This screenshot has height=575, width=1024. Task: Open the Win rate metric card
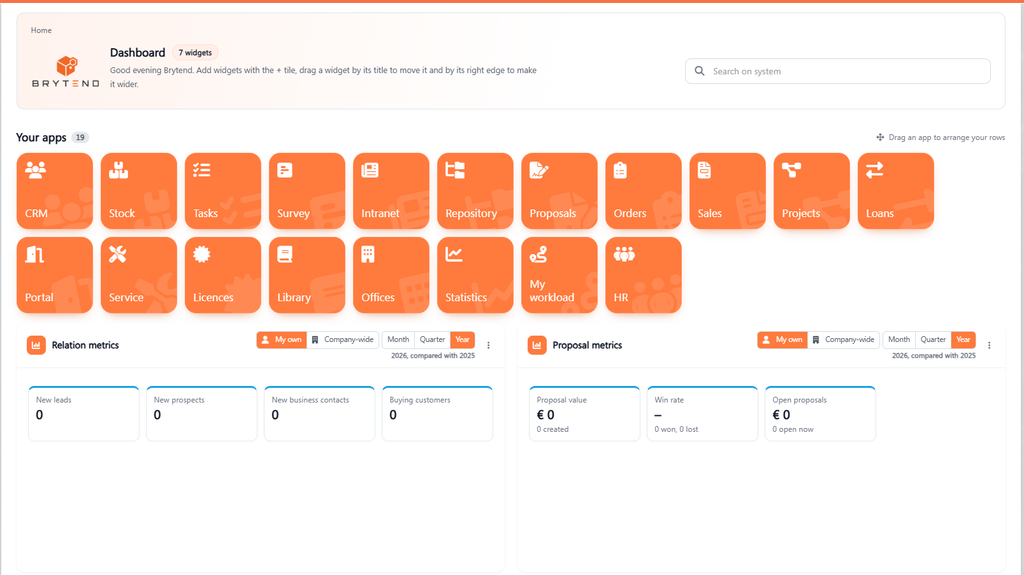[703, 414]
